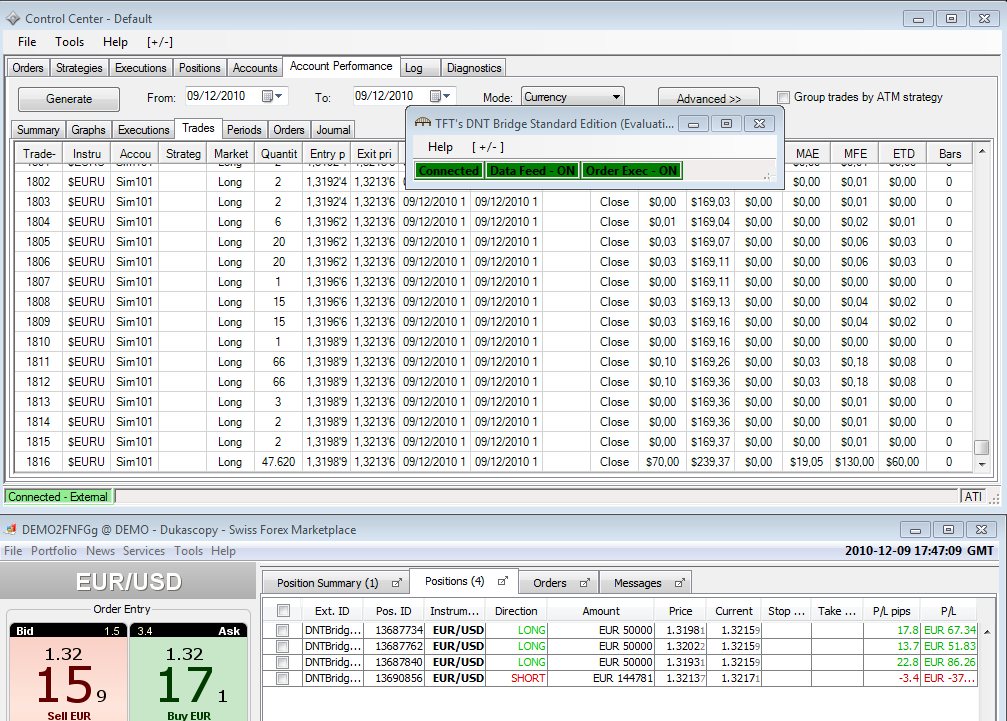Open the Tools menu in Control Center
This screenshot has width=1007, height=721.
(69, 42)
